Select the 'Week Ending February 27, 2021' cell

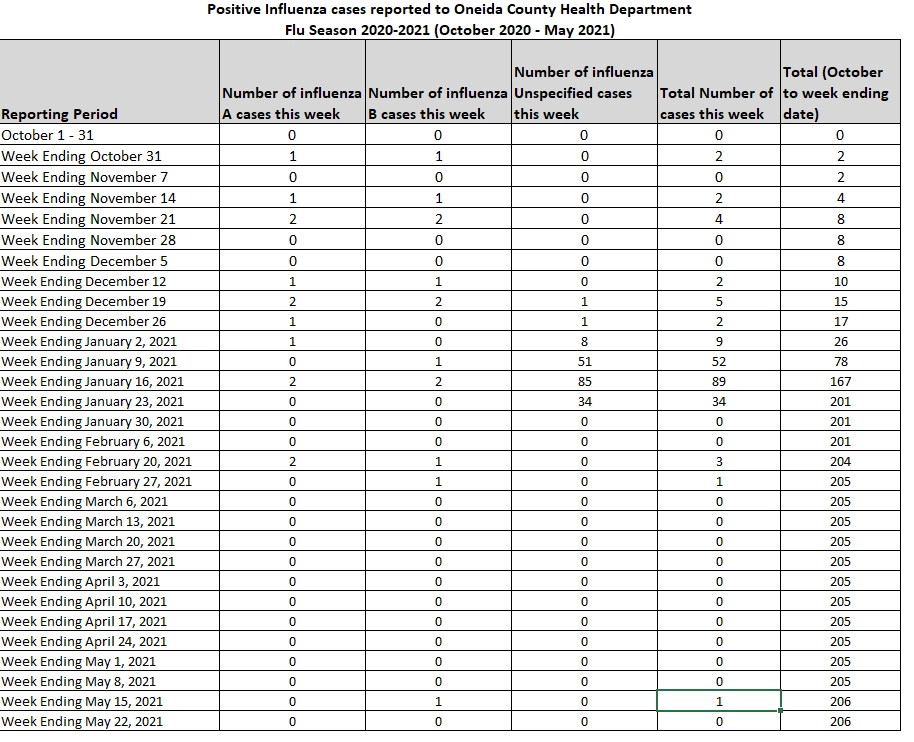click(x=110, y=481)
